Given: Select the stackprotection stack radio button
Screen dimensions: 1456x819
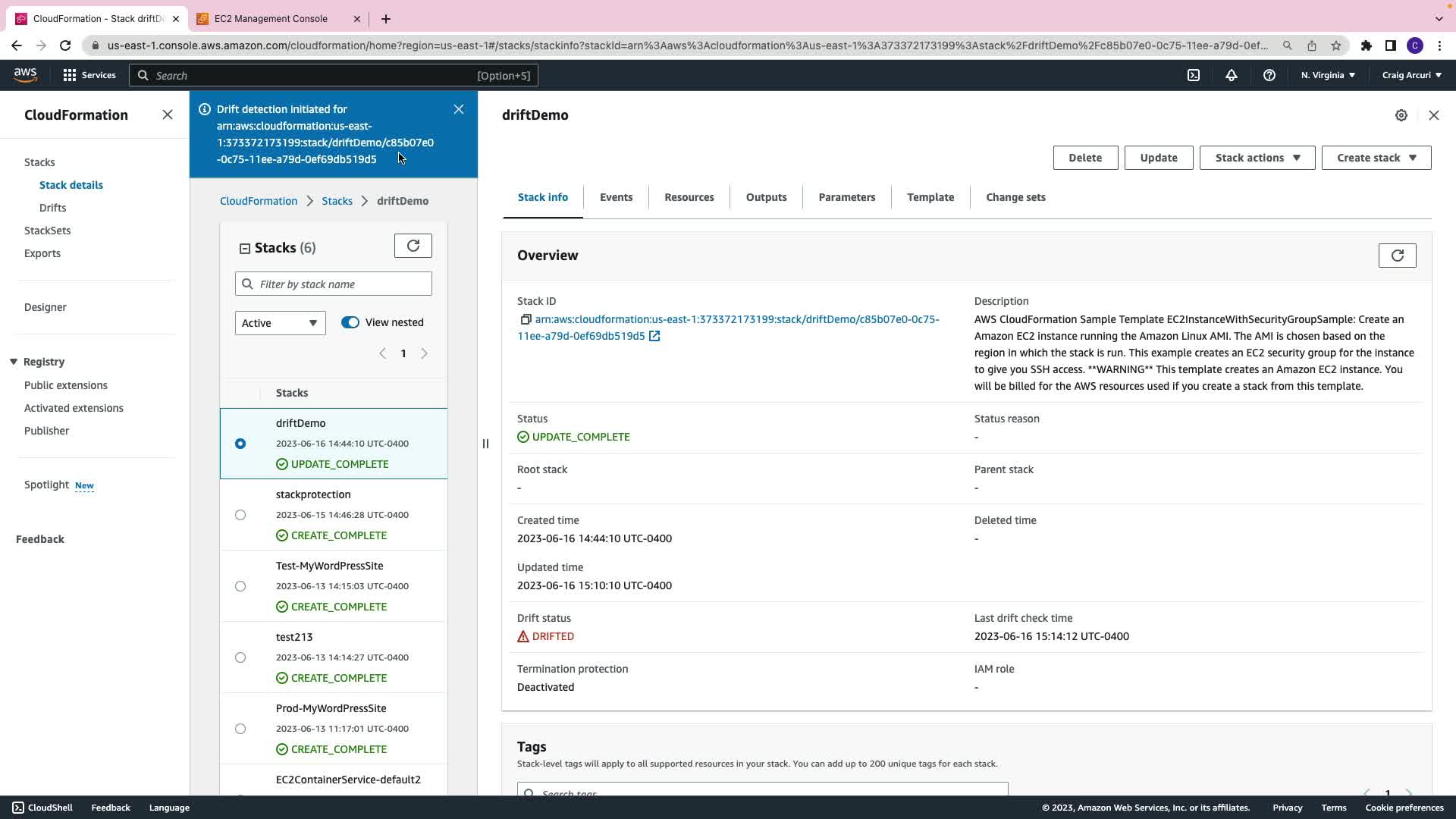Looking at the screenshot, I should click(x=240, y=515).
